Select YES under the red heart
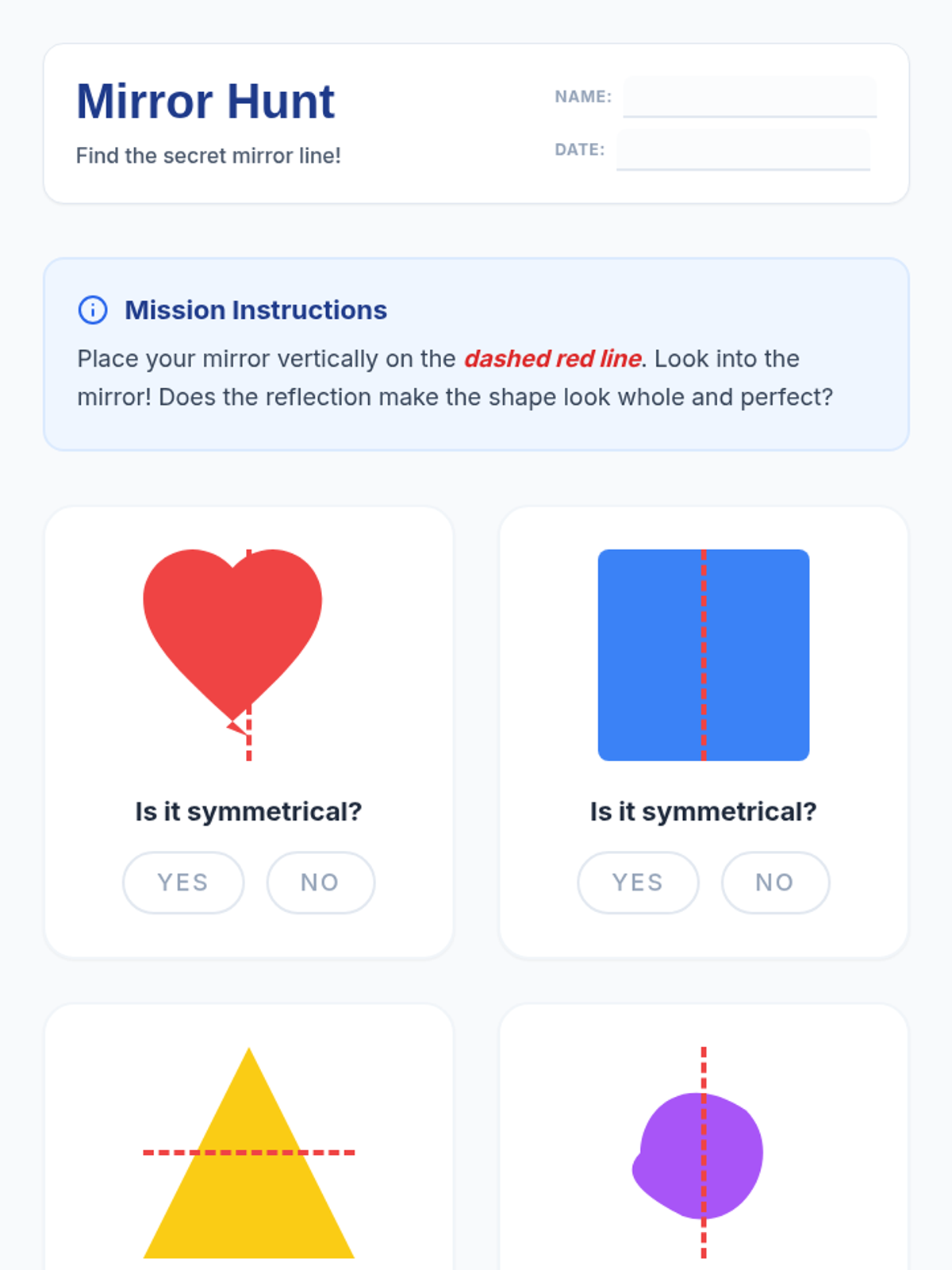 [183, 883]
